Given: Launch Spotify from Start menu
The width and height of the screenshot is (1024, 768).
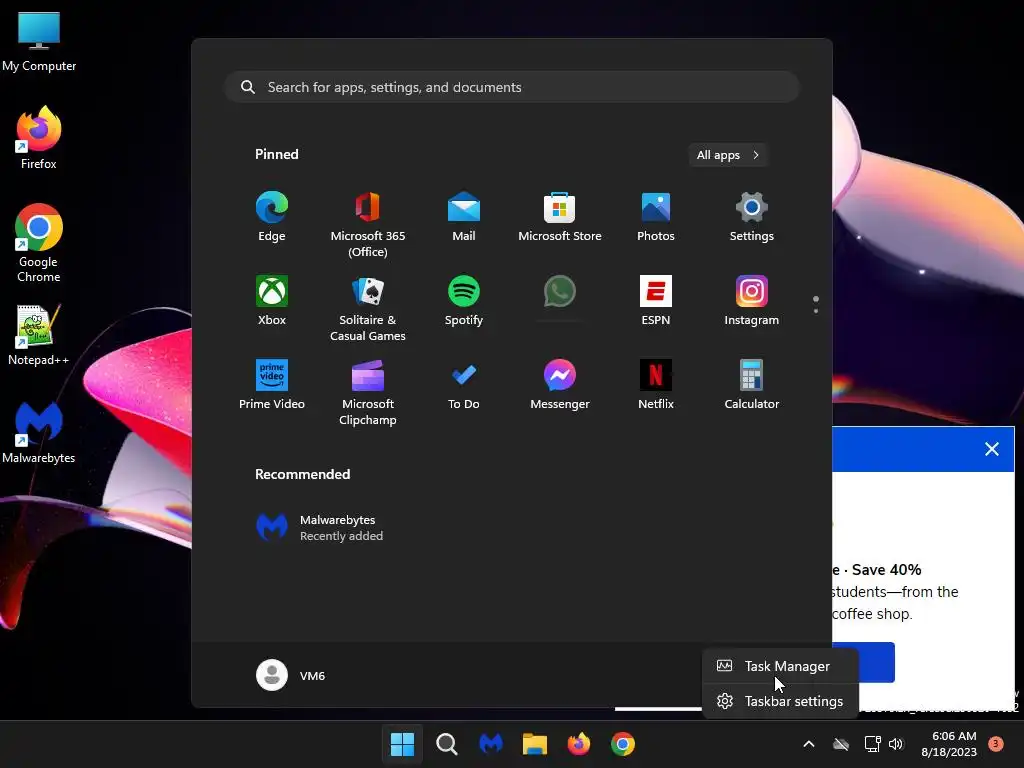Looking at the screenshot, I should coord(464,301).
